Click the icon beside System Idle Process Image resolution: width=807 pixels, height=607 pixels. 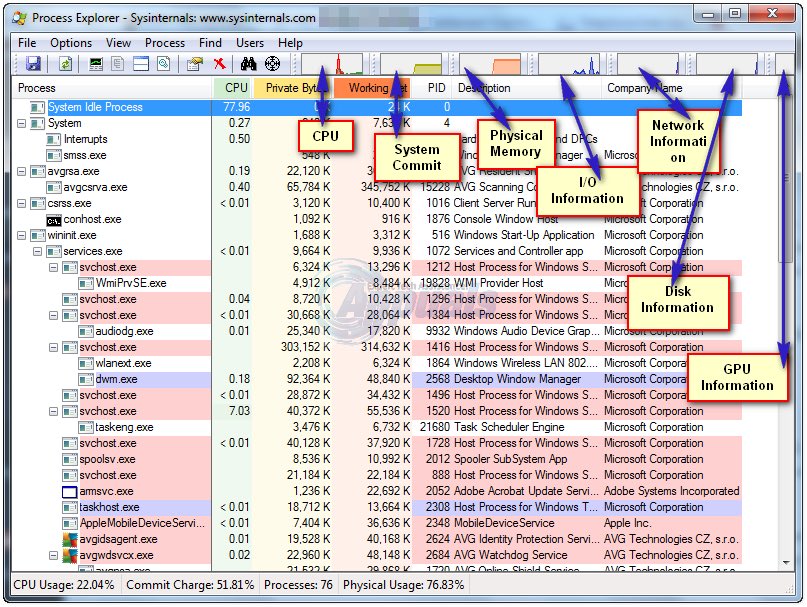click(37, 107)
